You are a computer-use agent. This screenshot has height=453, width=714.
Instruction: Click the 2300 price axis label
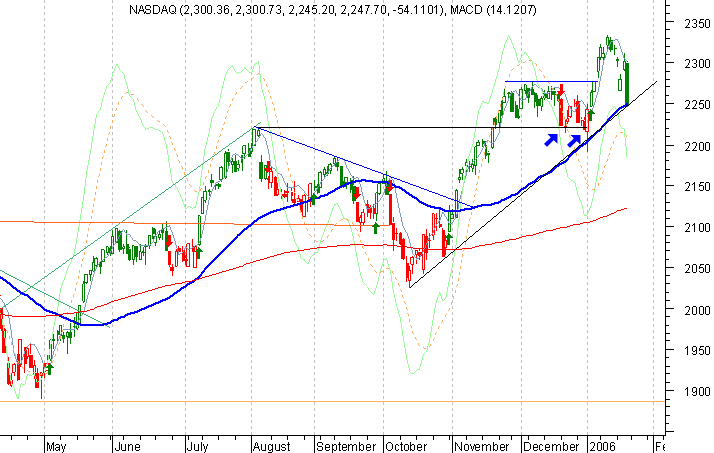[x=697, y=64]
